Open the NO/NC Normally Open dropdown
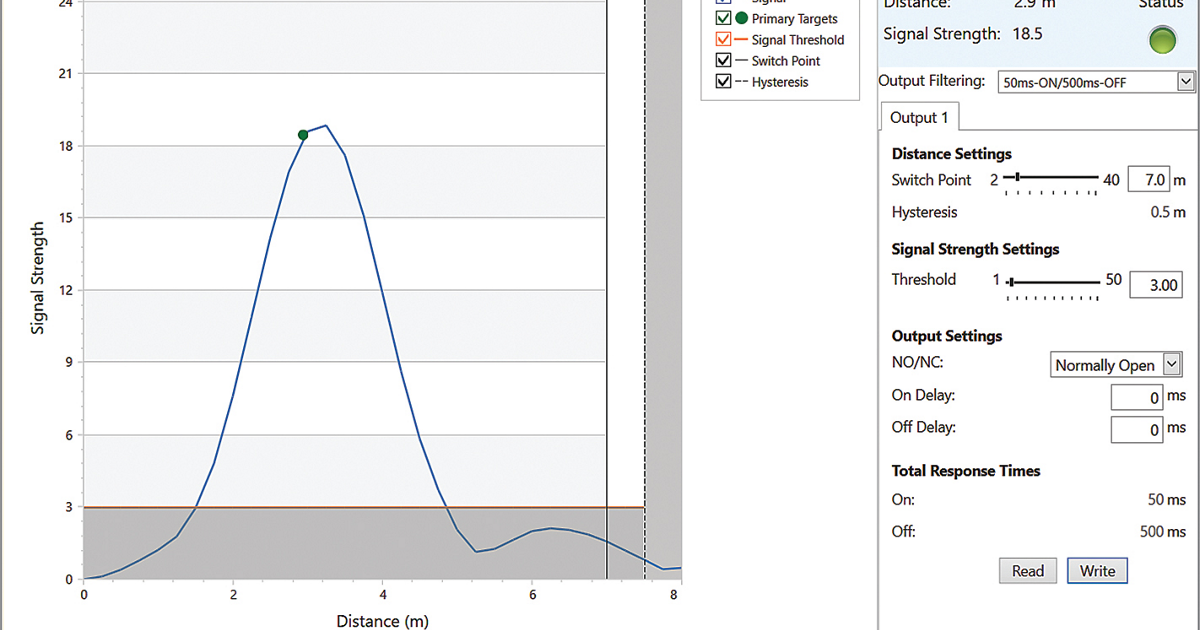This screenshot has height=630, width=1200. (1117, 365)
